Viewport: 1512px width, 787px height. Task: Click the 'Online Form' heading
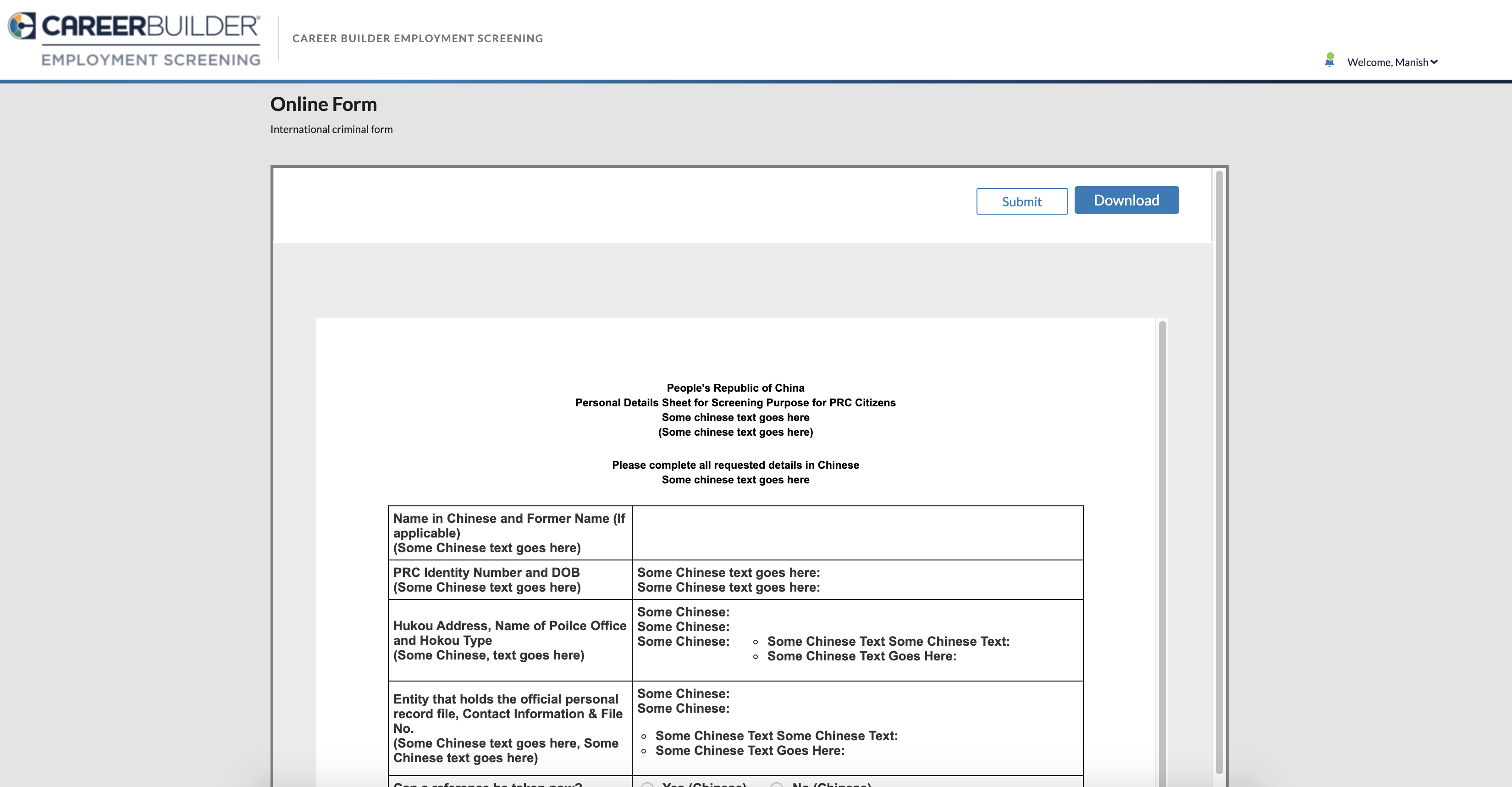[323, 104]
